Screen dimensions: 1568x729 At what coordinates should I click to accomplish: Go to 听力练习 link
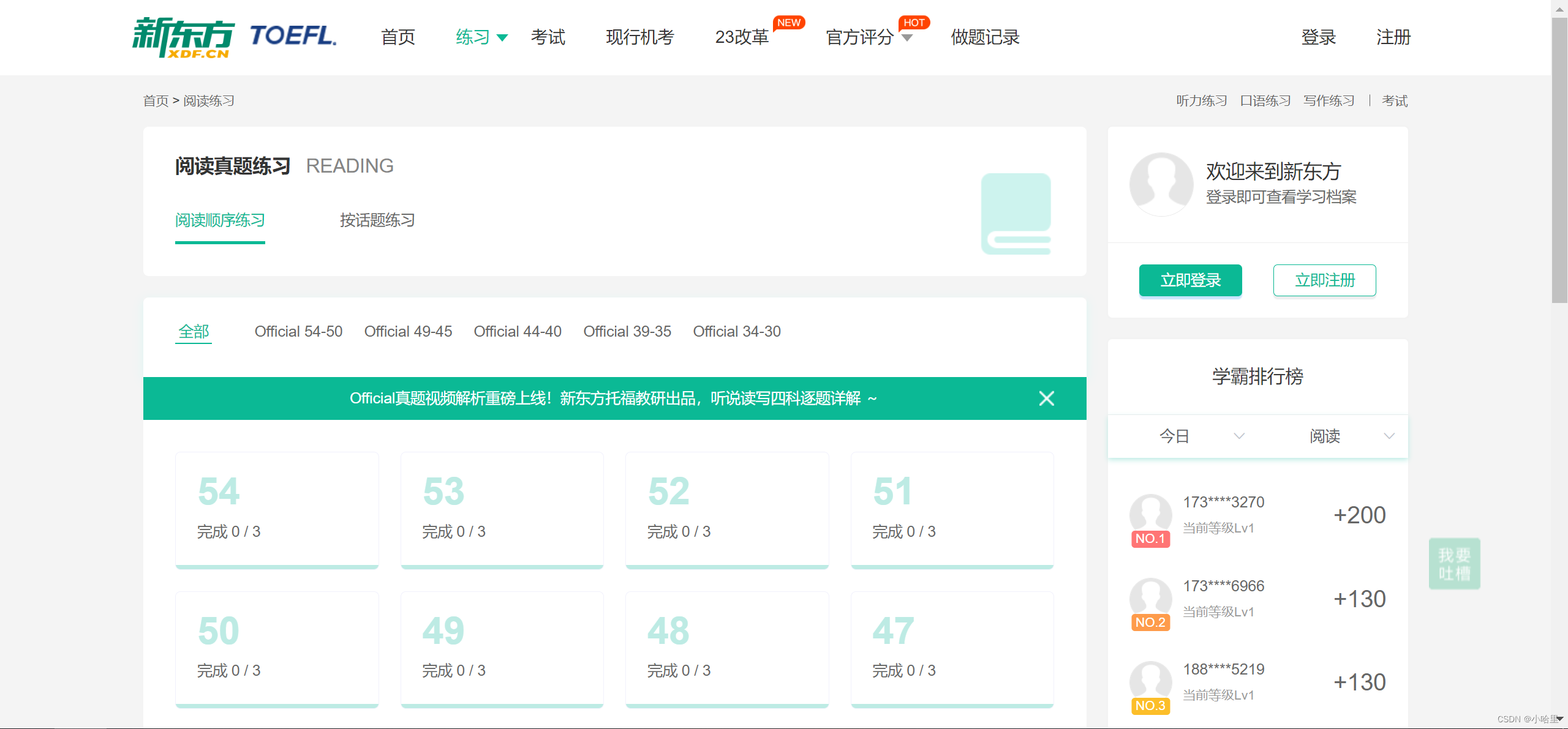[x=1202, y=101]
